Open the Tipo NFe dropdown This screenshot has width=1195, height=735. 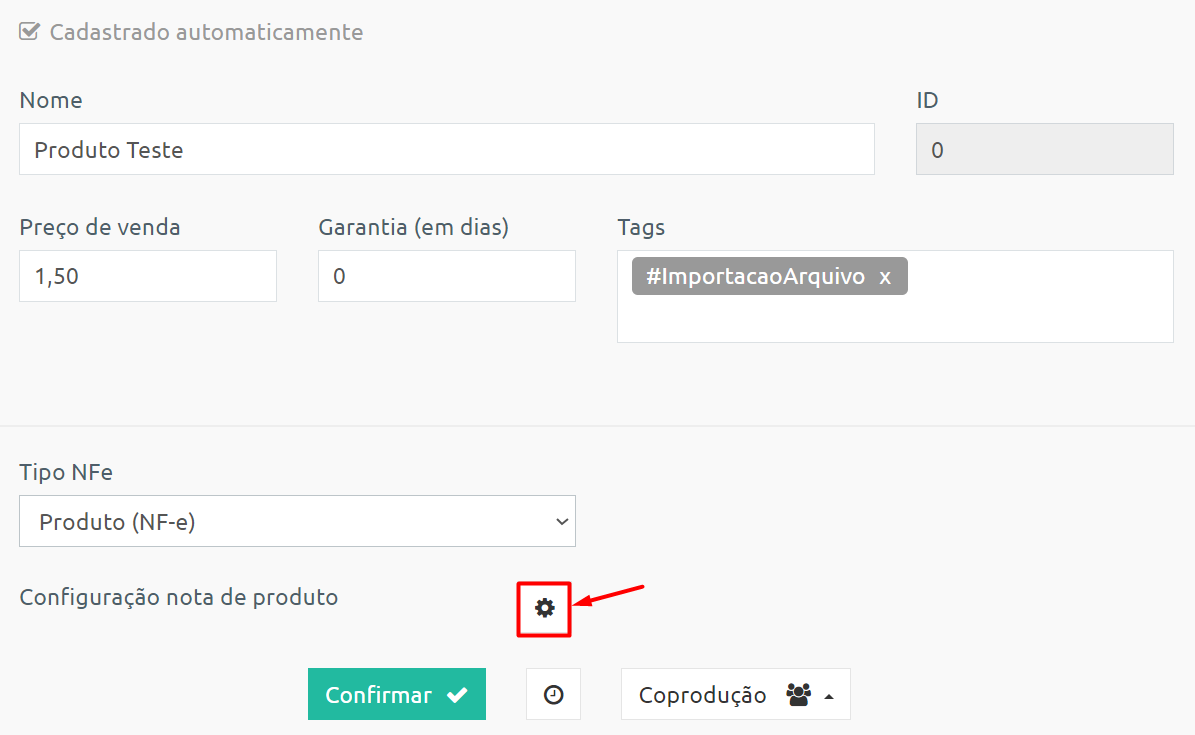(x=297, y=522)
